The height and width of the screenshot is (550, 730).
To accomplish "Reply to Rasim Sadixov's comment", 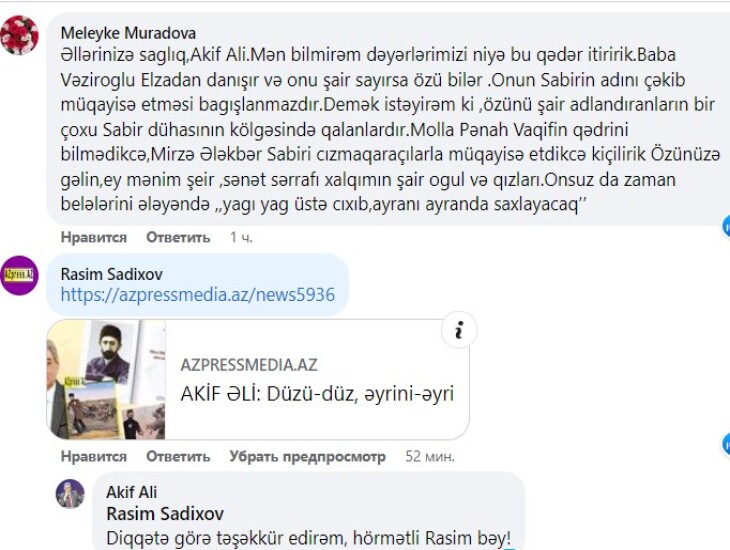I will (x=178, y=456).
